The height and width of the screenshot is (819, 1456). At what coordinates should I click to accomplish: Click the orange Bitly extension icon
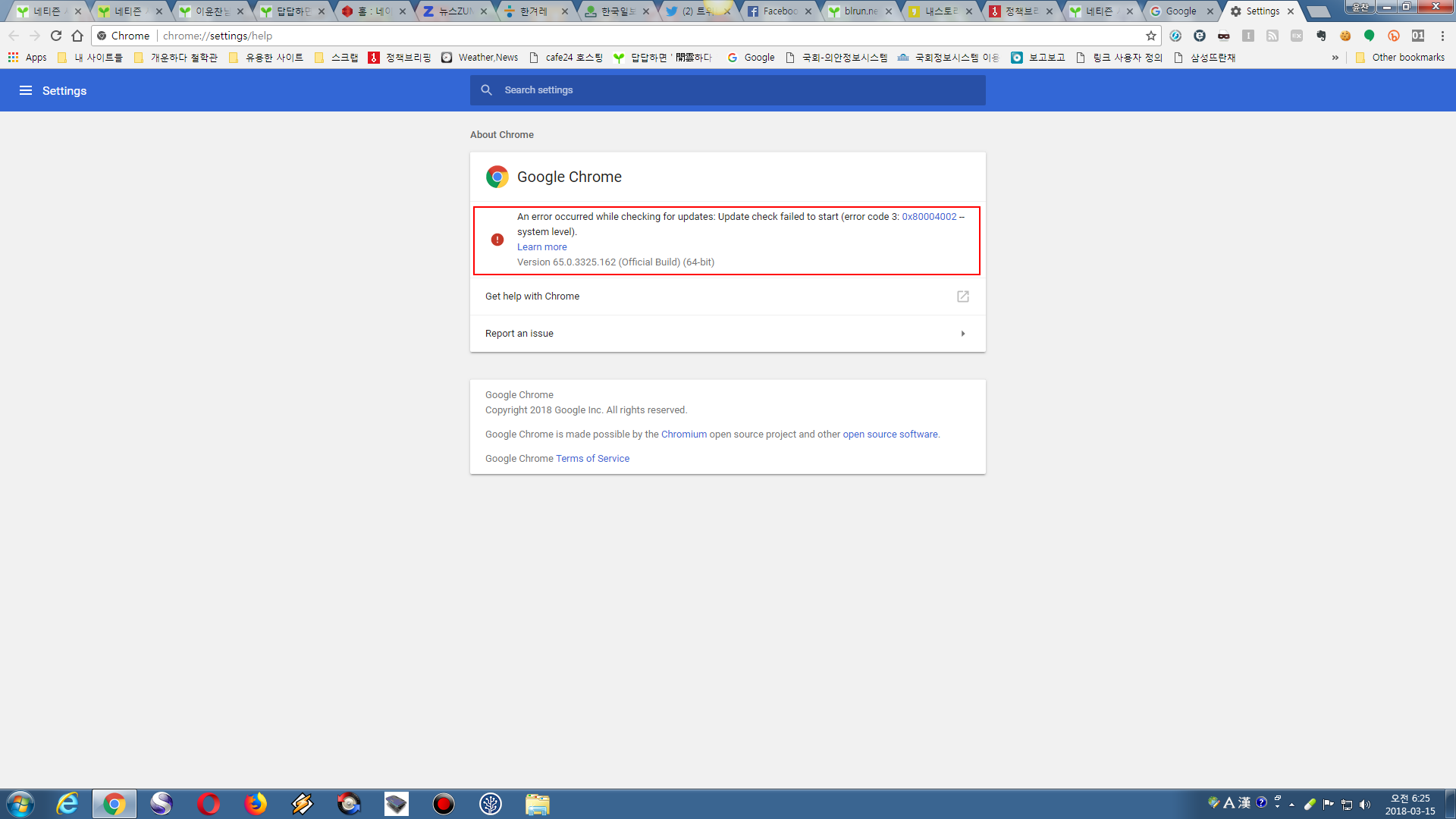[1394, 36]
